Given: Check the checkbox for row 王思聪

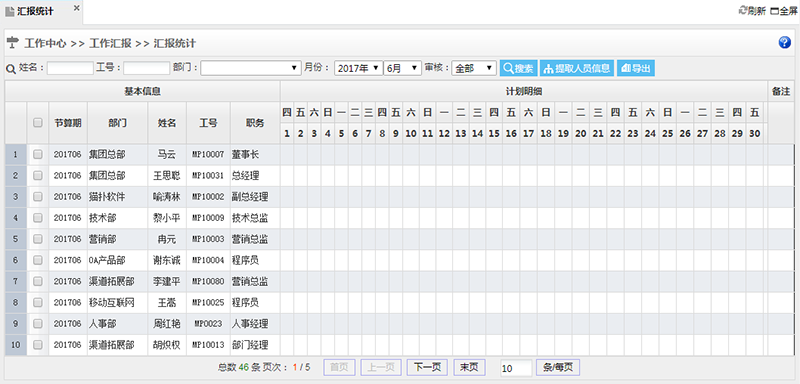Looking at the screenshot, I should (x=38, y=175).
